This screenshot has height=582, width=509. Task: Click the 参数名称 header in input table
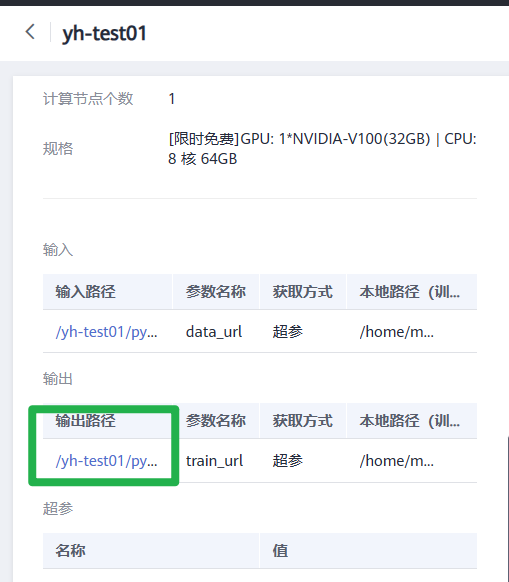point(216,292)
